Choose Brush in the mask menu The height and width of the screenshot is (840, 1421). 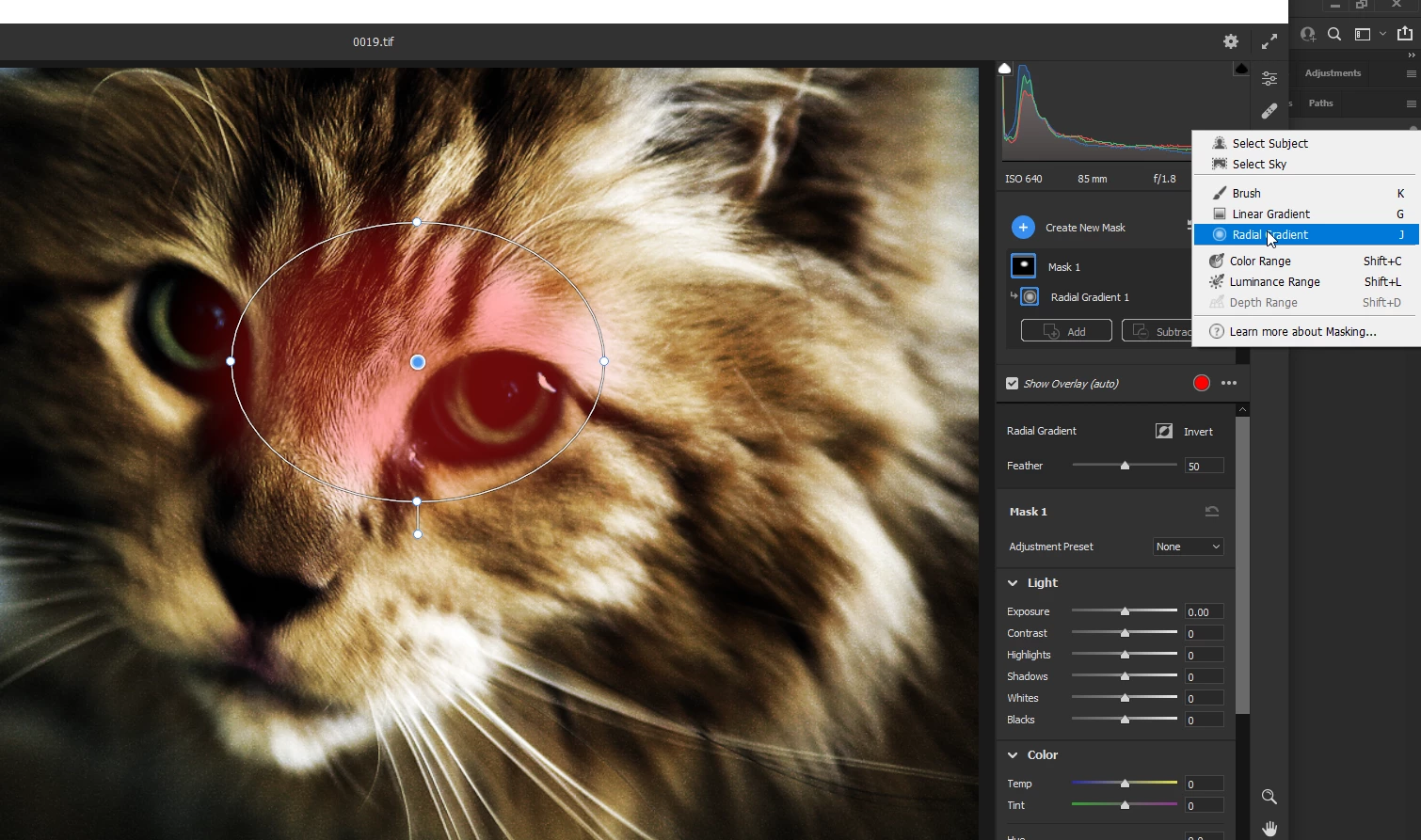[1307, 193]
